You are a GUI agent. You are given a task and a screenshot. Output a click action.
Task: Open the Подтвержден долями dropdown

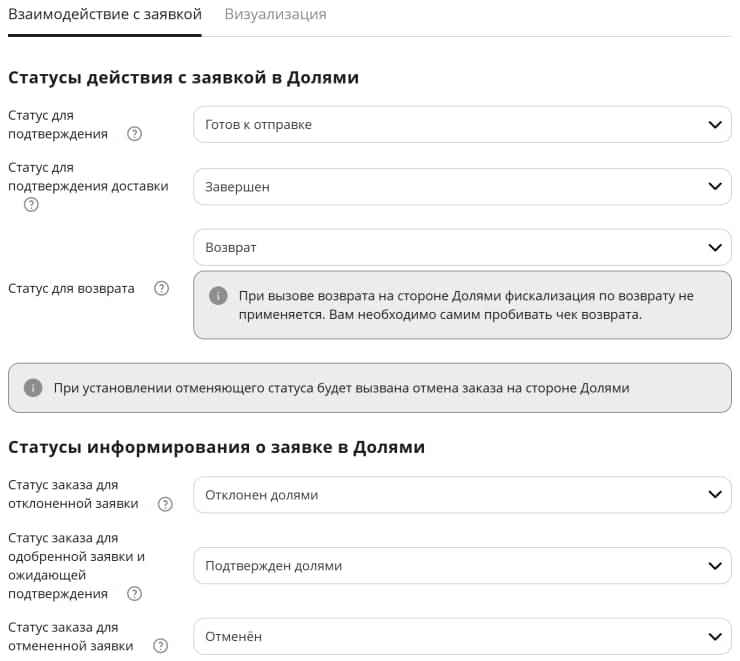pyautogui.click(x=462, y=565)
